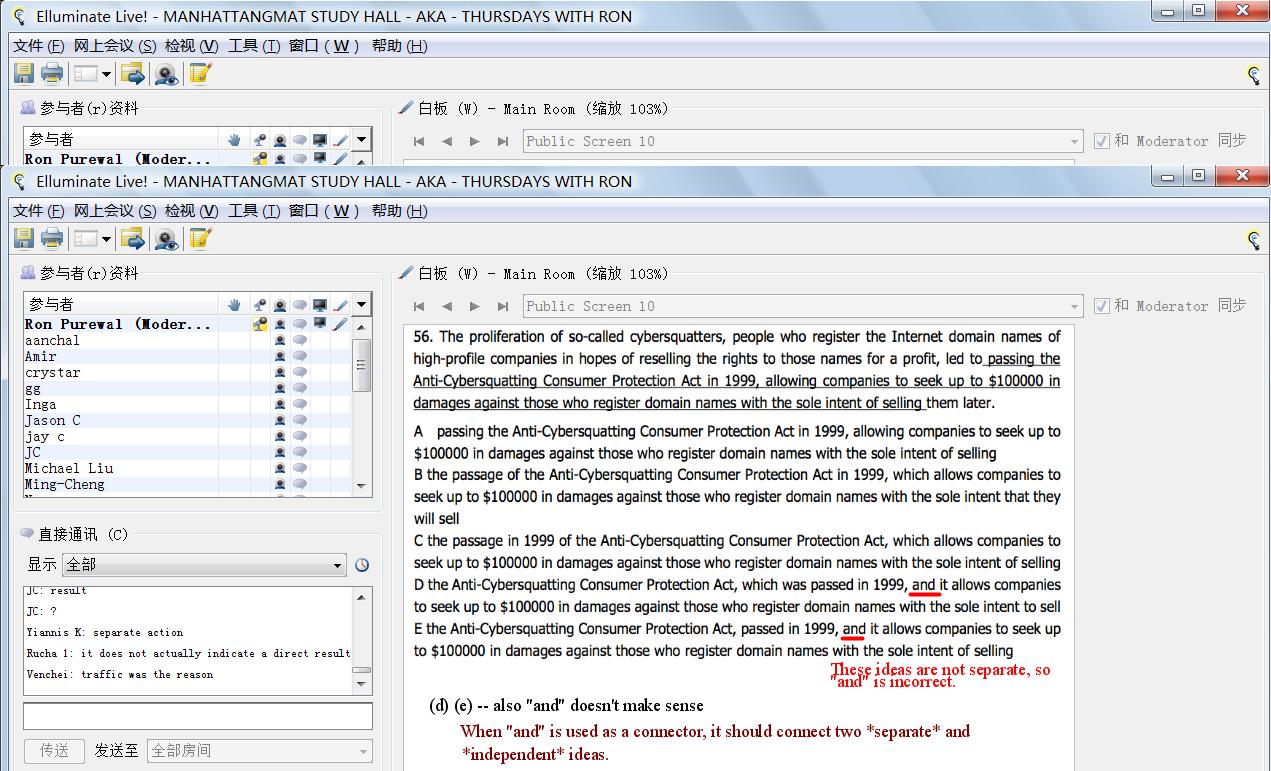The image size is (1271, 771).
Task: Open 窗口(W) menu in front window
Action: pos(324,210)
